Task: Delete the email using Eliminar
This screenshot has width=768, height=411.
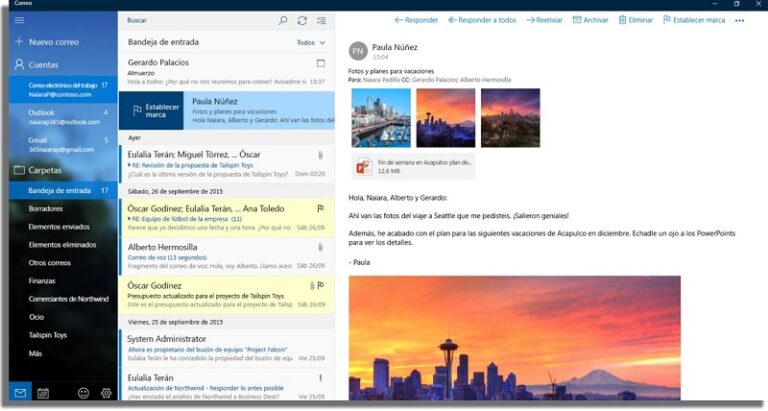Action: click(x=635, y=19)
